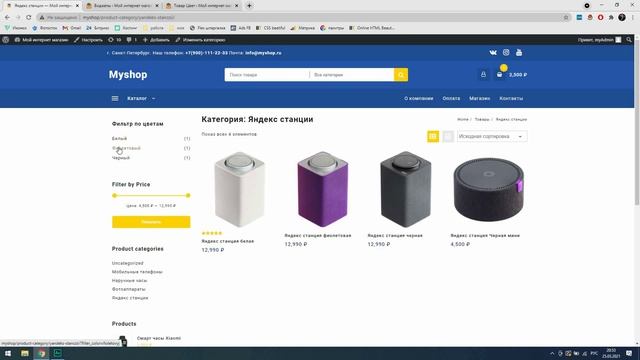Click Изменить категорию in admin bar
The image size is (640, 360).
[x=200, y=40]
